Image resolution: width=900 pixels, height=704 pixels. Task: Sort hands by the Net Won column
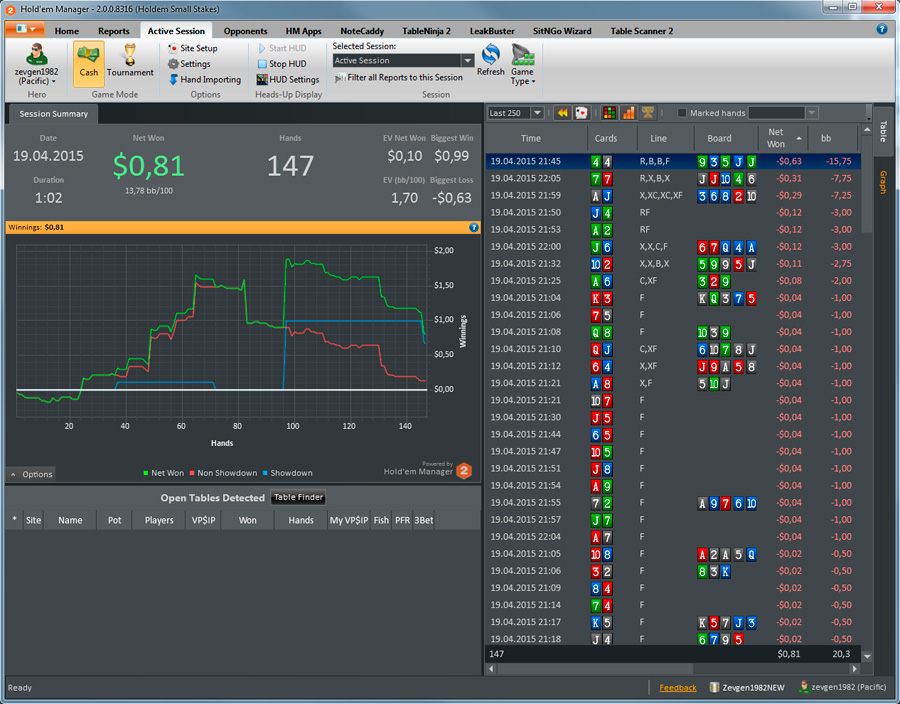click(782, 138)
